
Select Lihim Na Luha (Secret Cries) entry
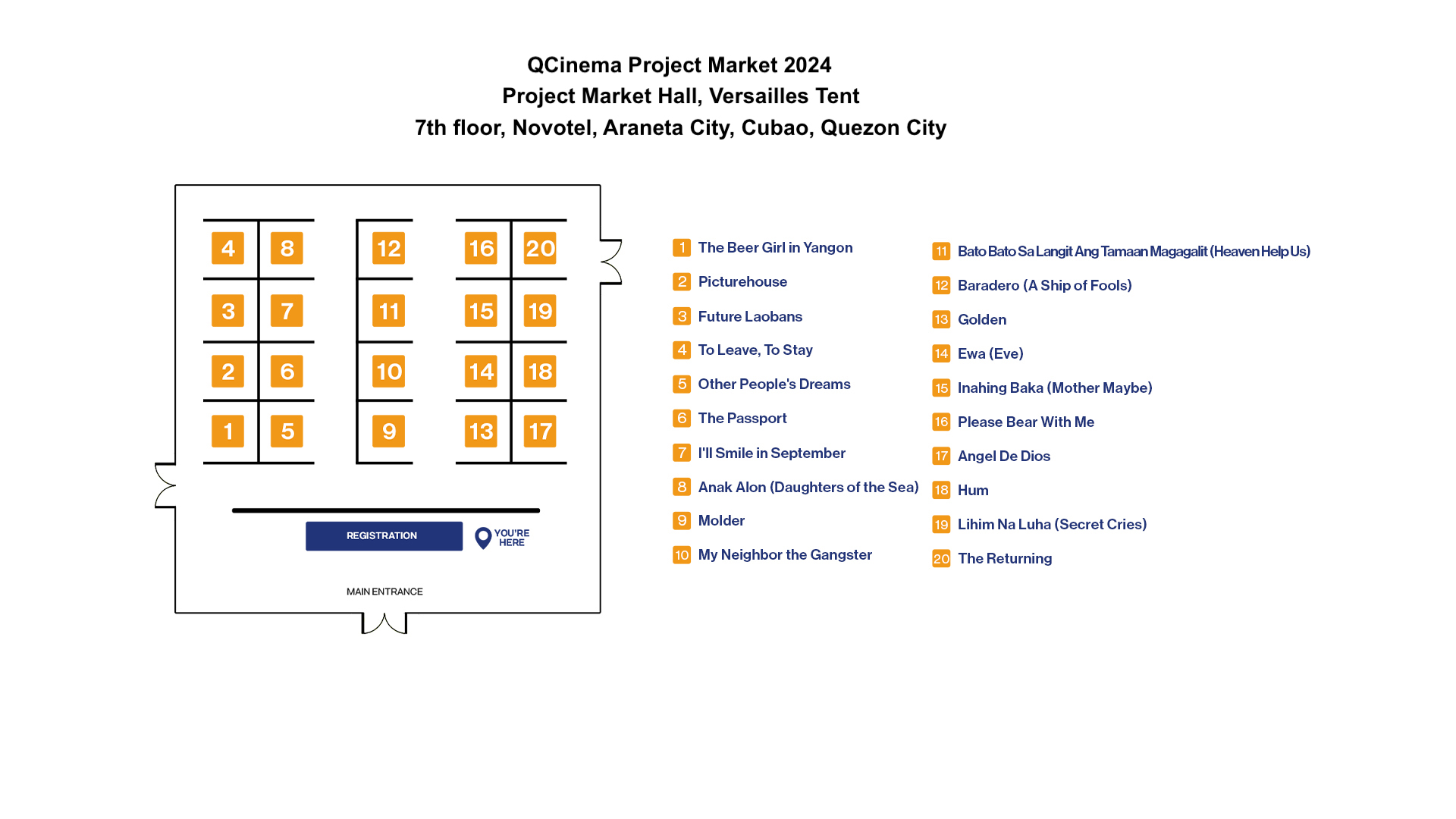[1052, 524]
